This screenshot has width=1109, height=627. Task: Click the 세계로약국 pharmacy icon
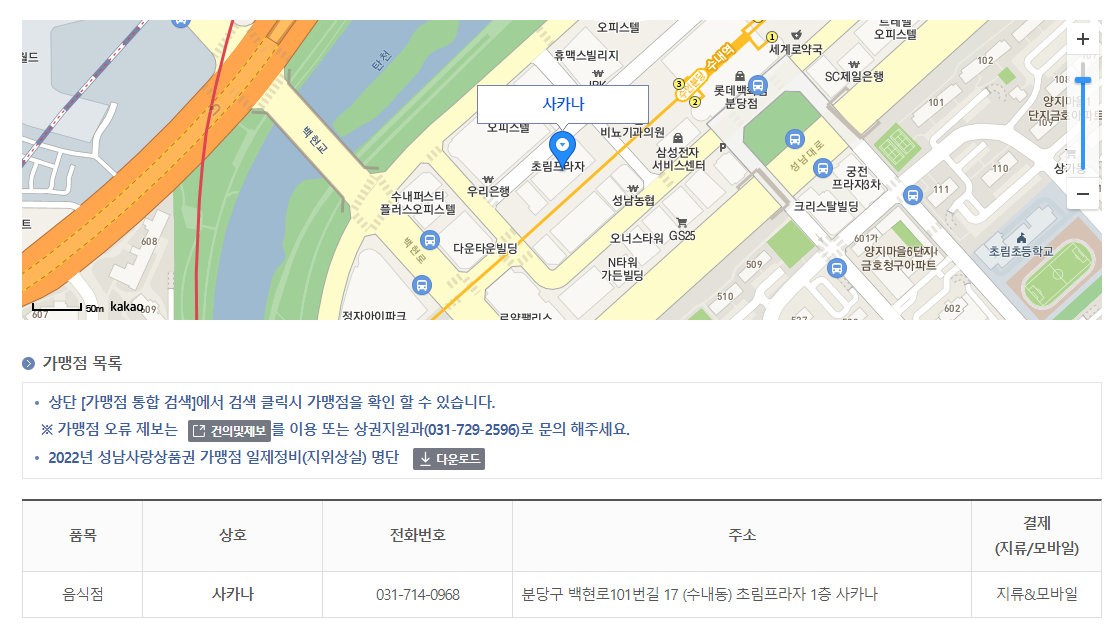click(x=796, y=35)
